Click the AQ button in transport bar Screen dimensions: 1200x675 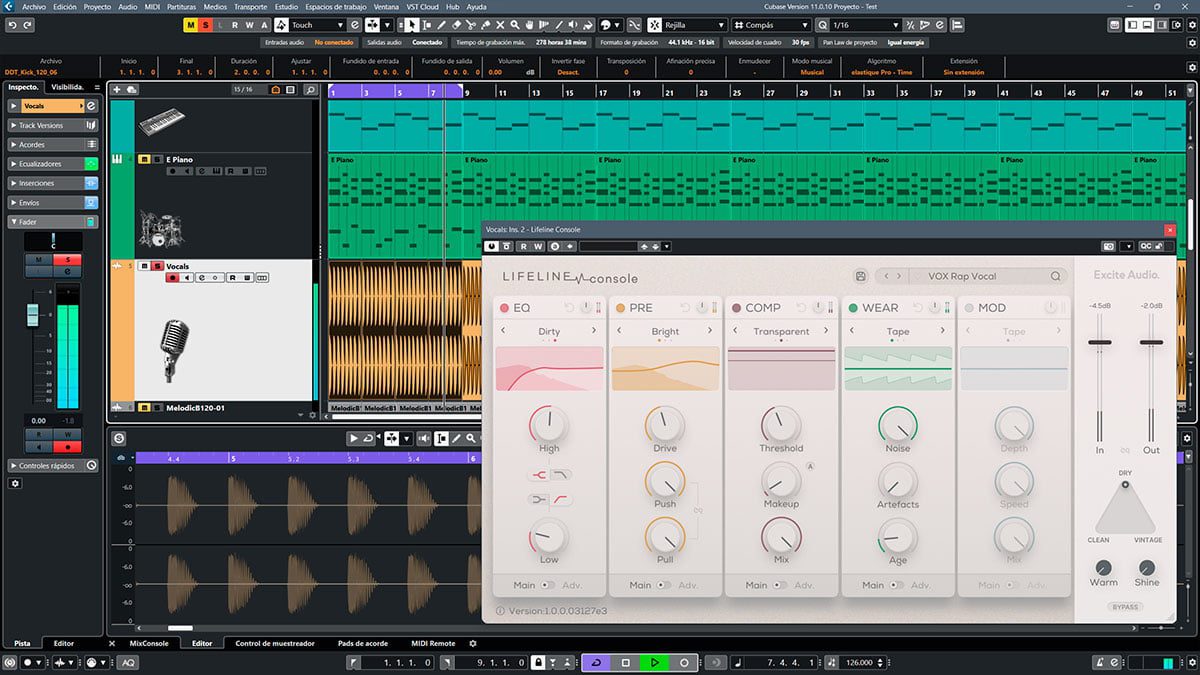tap(129, 662)
